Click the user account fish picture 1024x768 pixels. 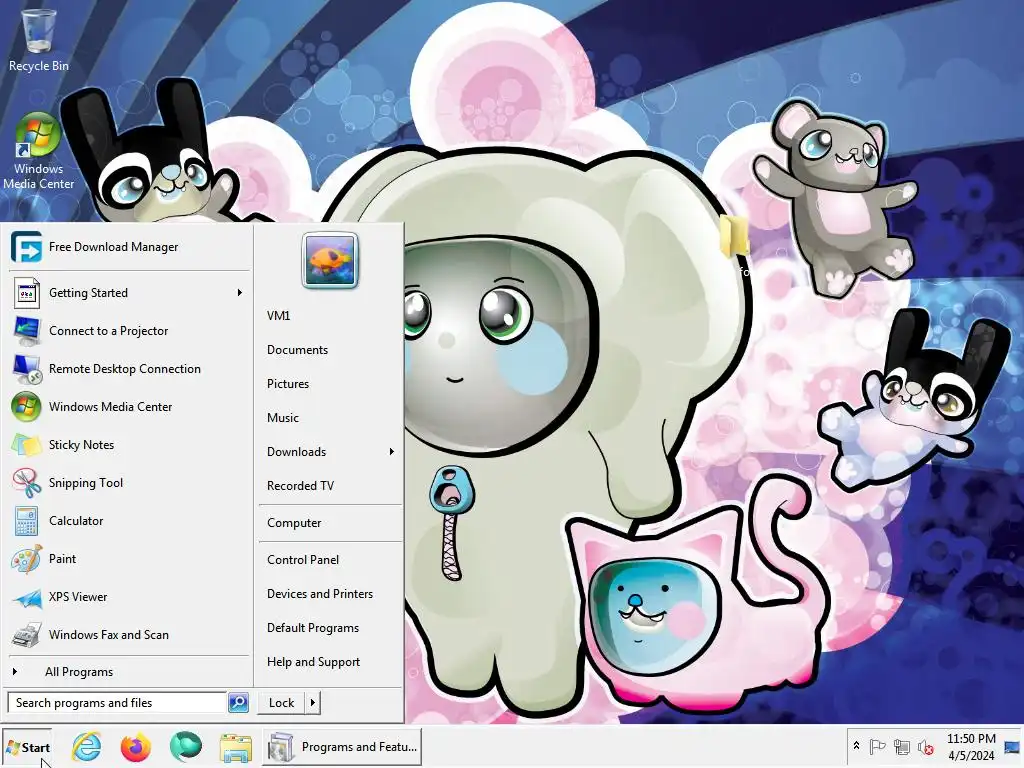tap(330, 260)
